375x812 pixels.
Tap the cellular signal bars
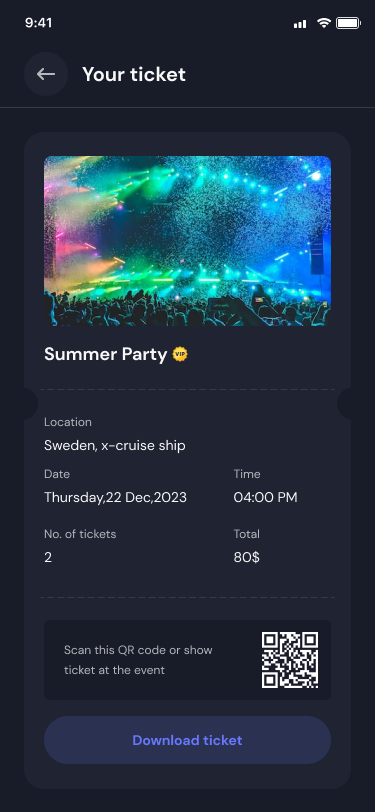point(300,24)
